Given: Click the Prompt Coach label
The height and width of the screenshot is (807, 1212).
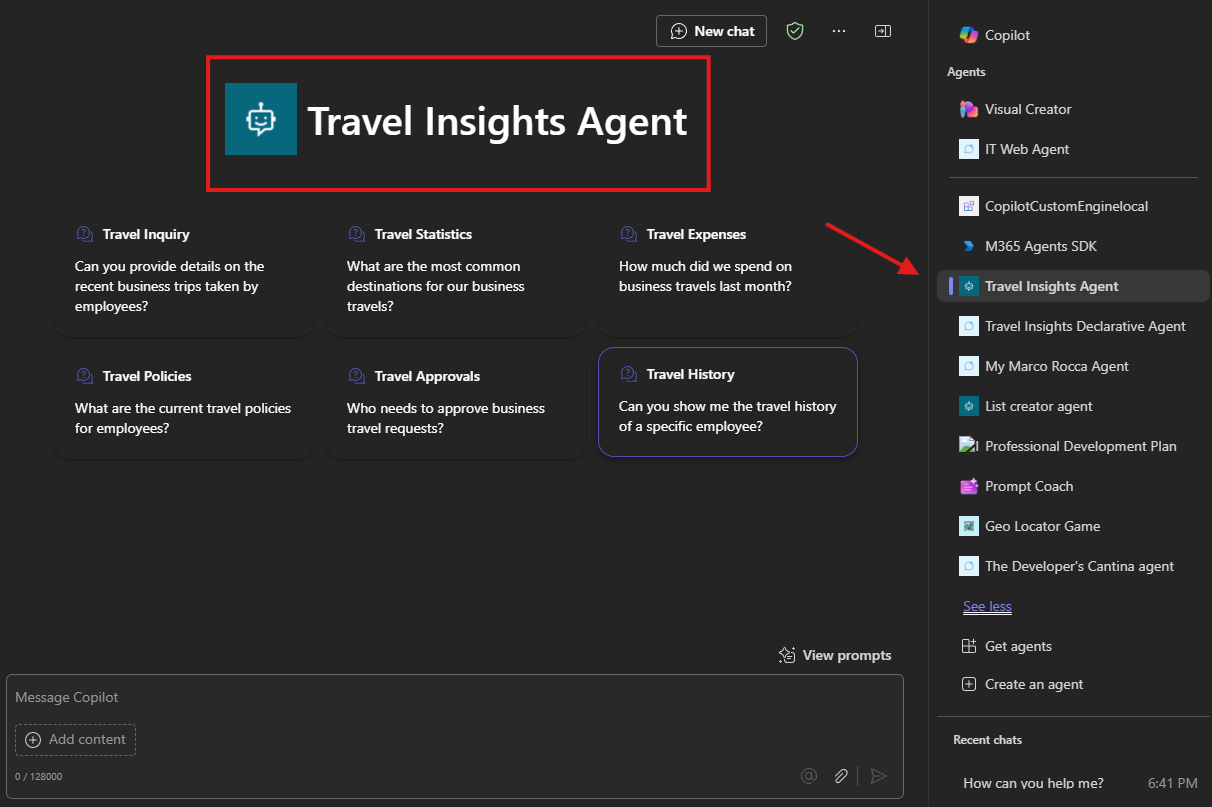Looking at the screenshot, I should [x=1029, y=486].
